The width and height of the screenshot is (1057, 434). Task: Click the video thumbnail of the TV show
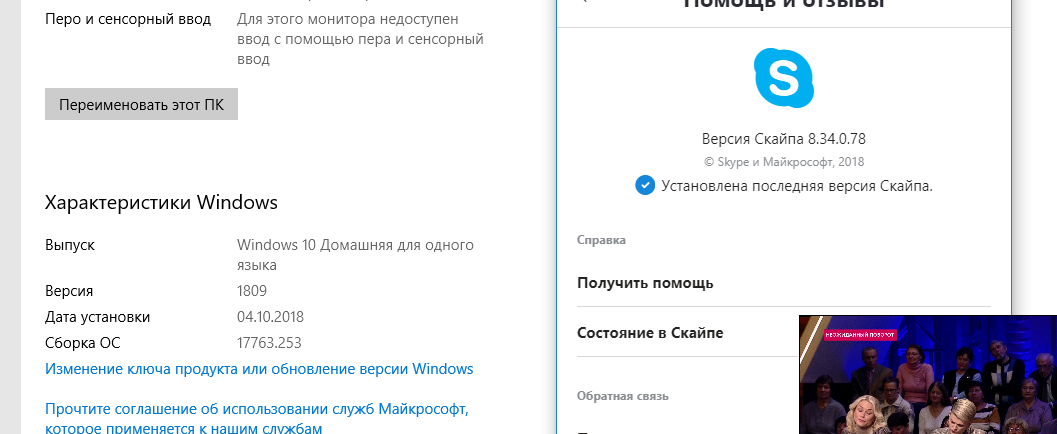coord(928,375)
